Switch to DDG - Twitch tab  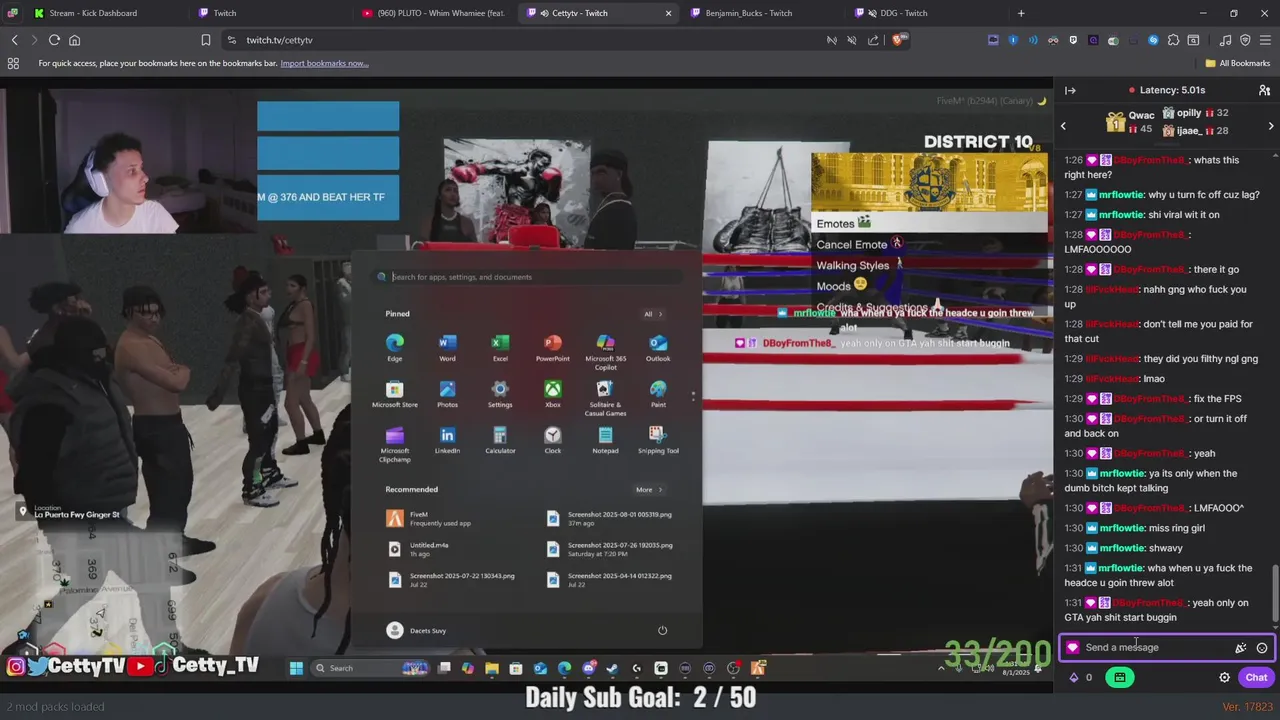(x=928, y=13)
